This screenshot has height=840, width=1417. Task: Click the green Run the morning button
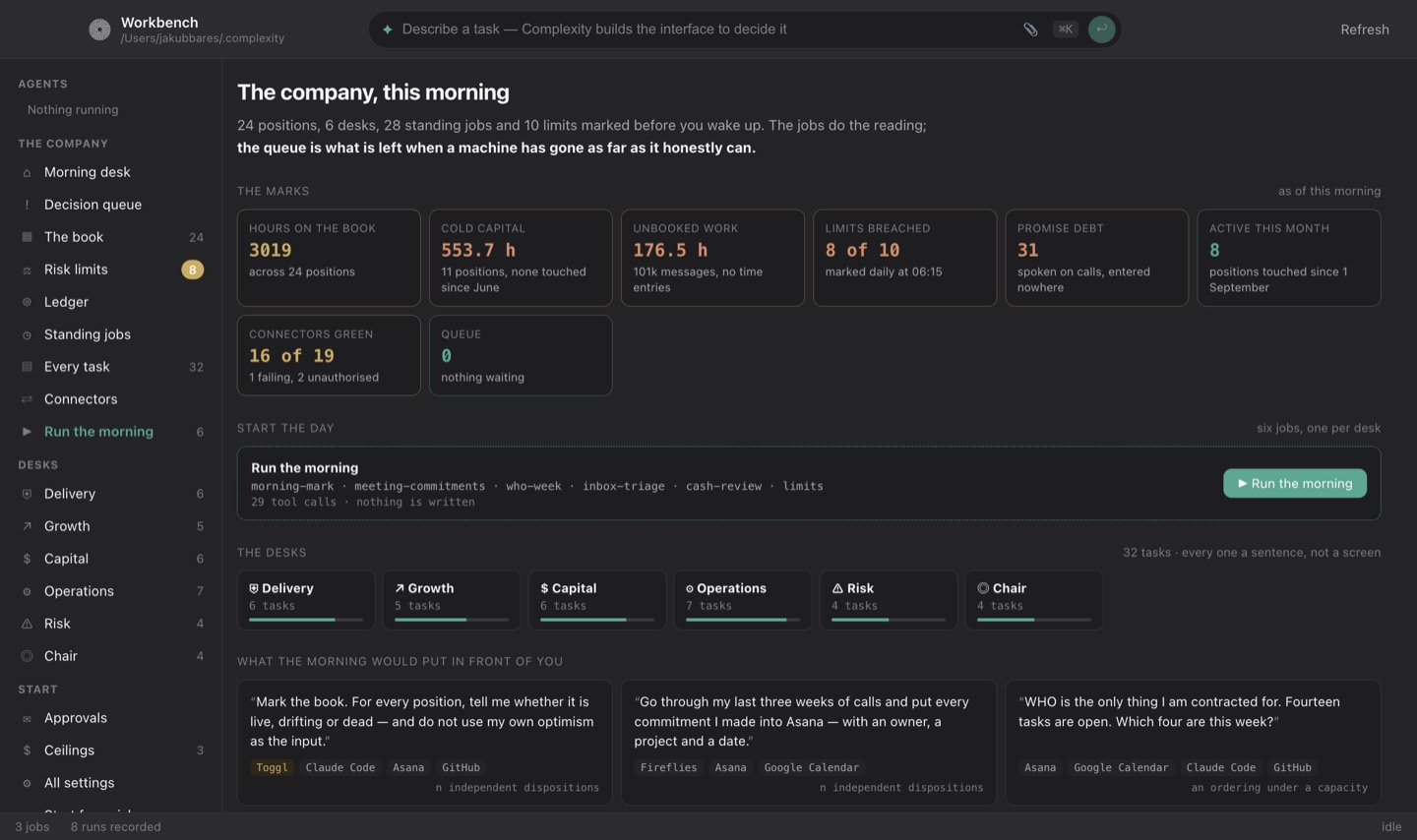(1295, 483)
